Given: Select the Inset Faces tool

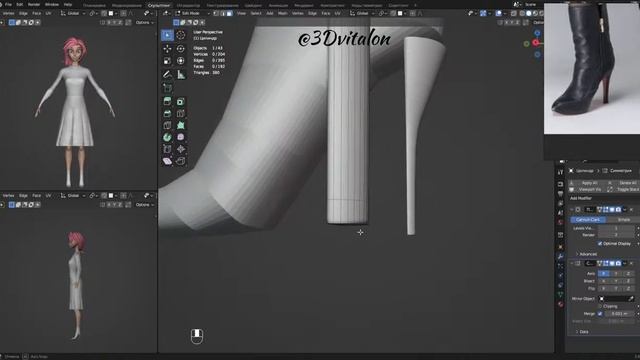Looking at the screenshot, I should pyautogui.click(x=180, y=101).
